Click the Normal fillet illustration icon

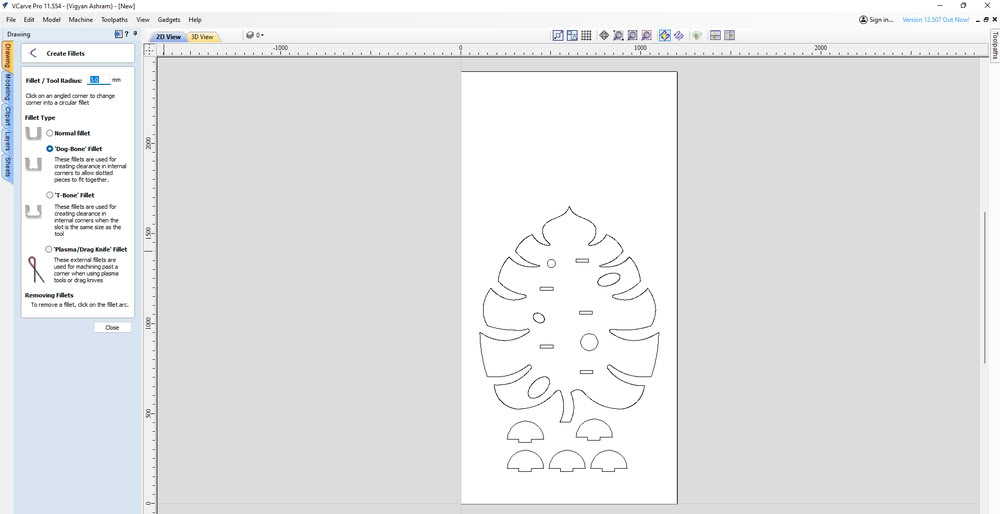pyautogui.click(x=33, y=133)
